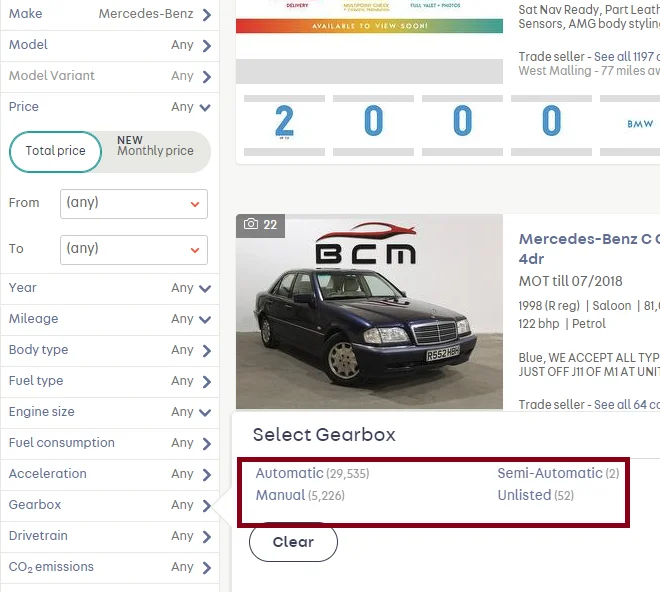Image resolution: width=660 pixels, height=592 pixels.
Task: Click the Clear button
Action: point(293,542)
